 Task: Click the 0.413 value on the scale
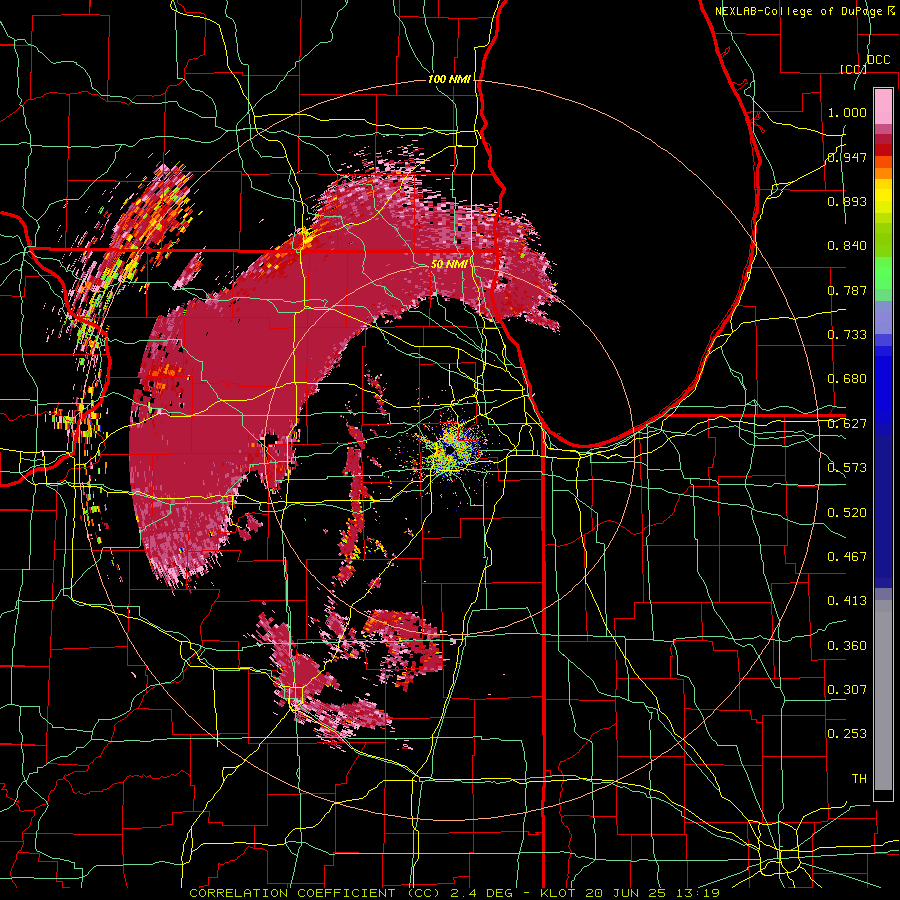[847, 601]
